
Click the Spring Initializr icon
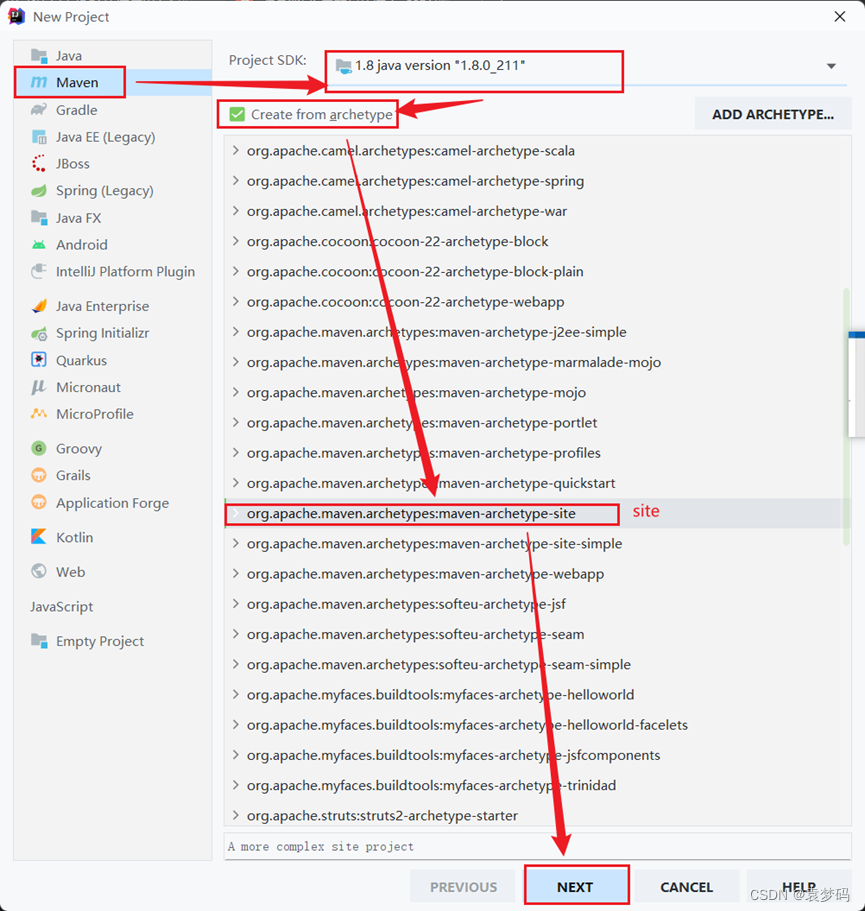(x=39, y=333)
